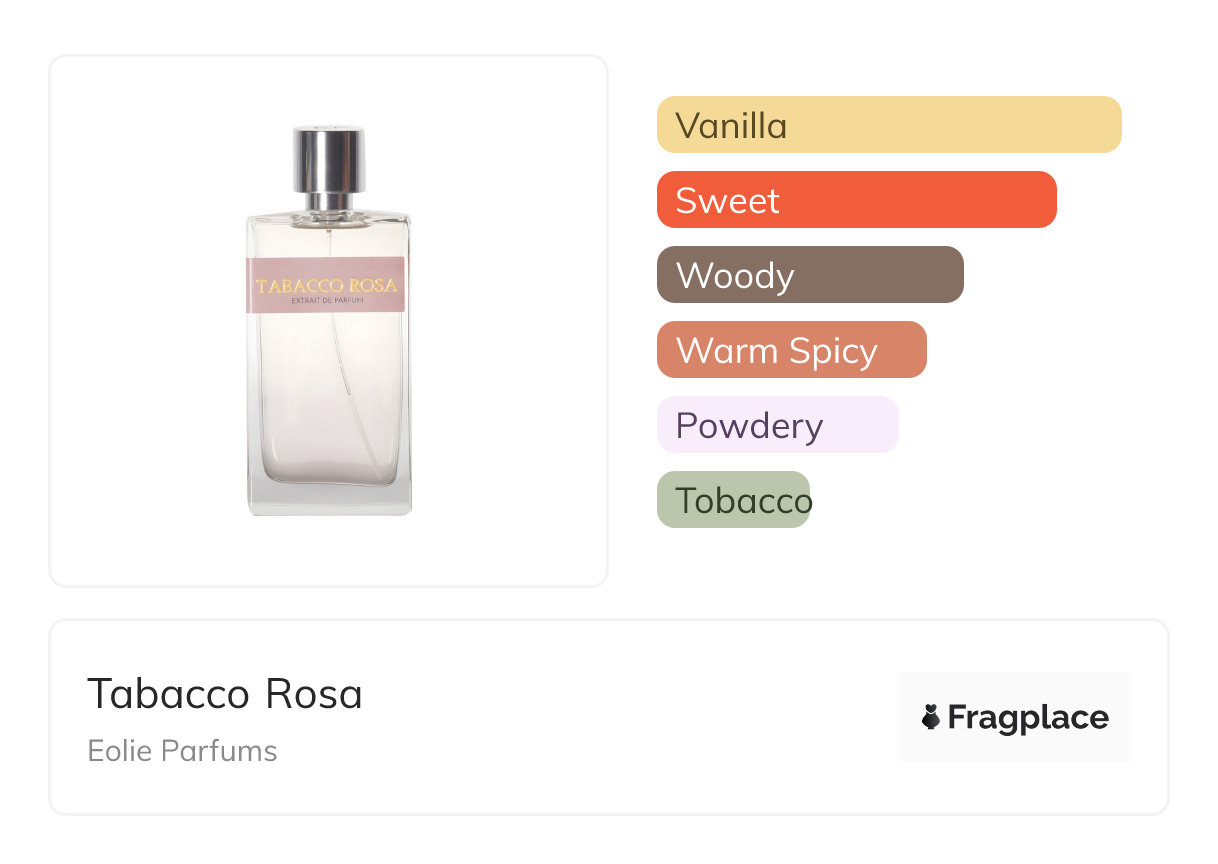Click the thick glass base of bottle

coord(328,498)
